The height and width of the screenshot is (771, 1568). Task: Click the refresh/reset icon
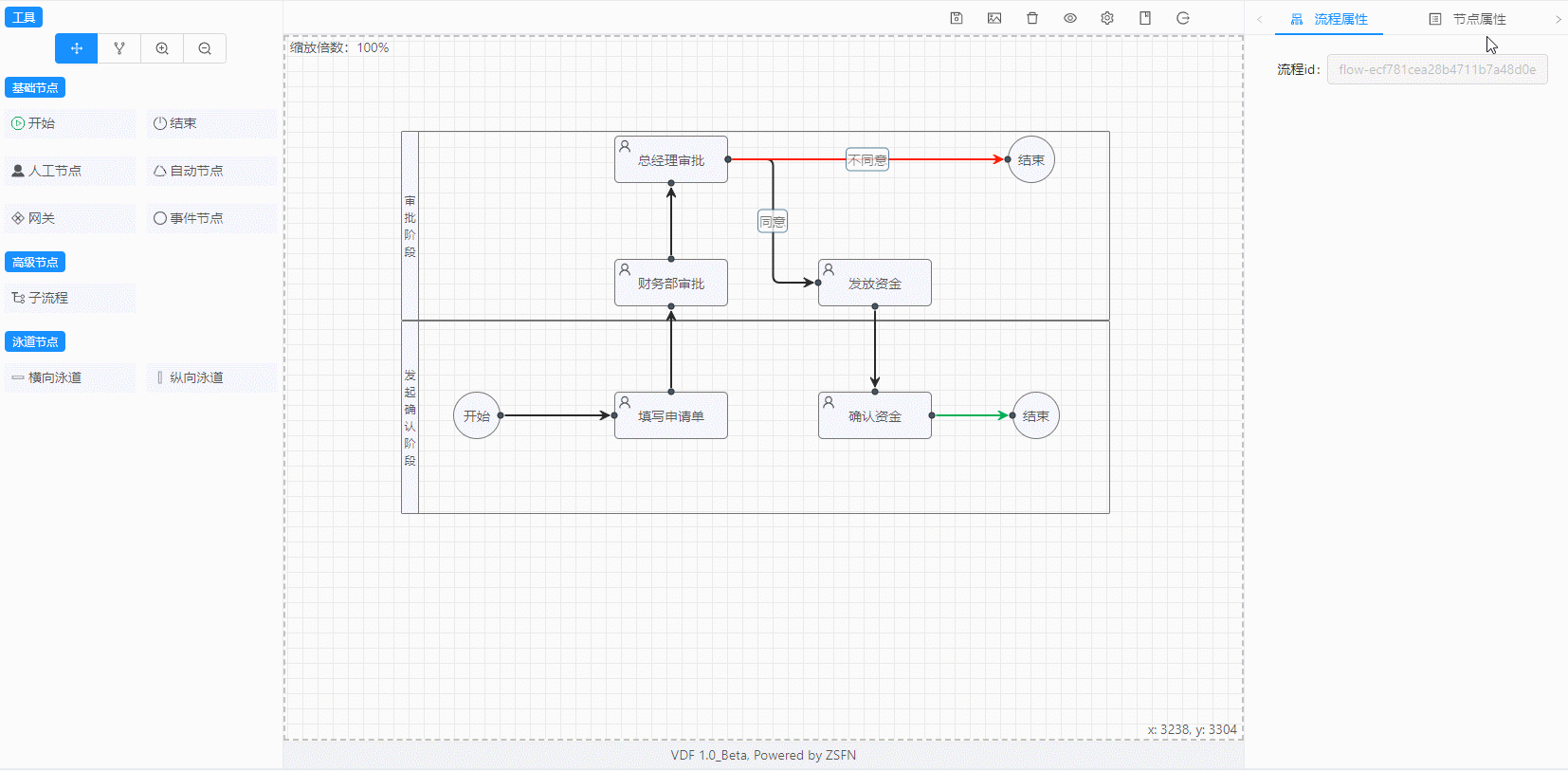[1183, 18]
